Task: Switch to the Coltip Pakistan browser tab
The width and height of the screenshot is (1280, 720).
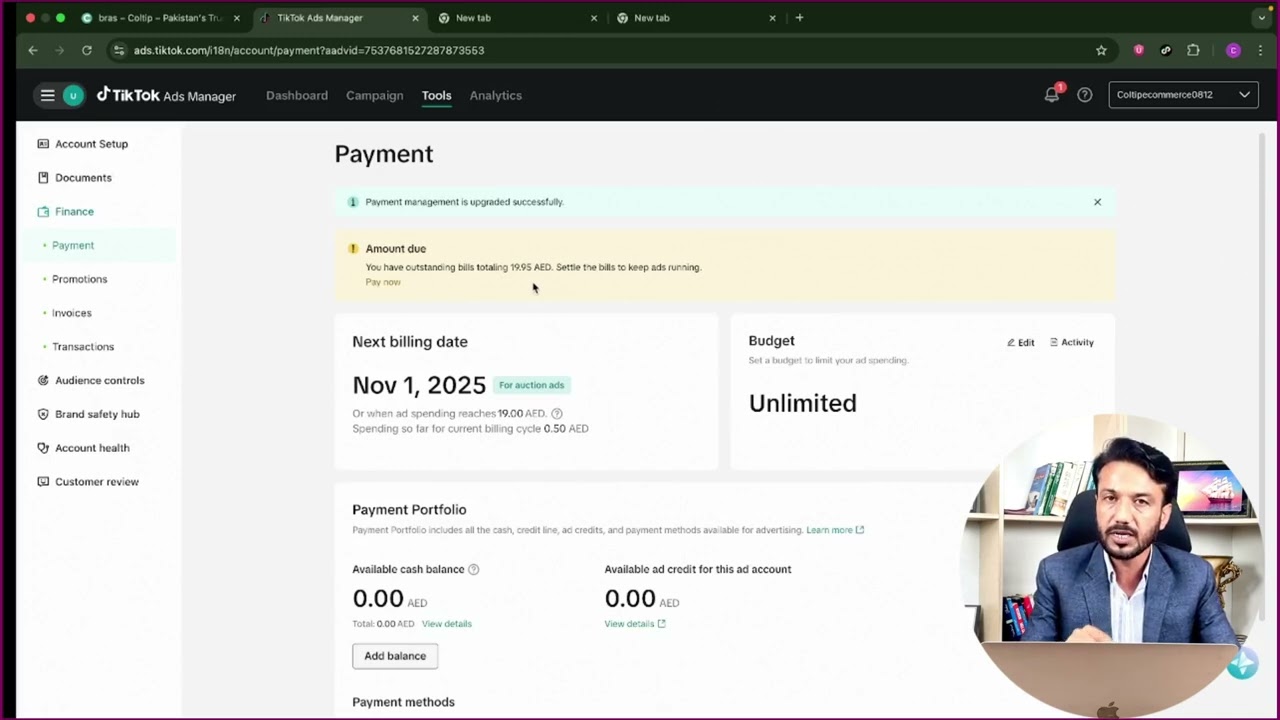Action: click(160, 18)
